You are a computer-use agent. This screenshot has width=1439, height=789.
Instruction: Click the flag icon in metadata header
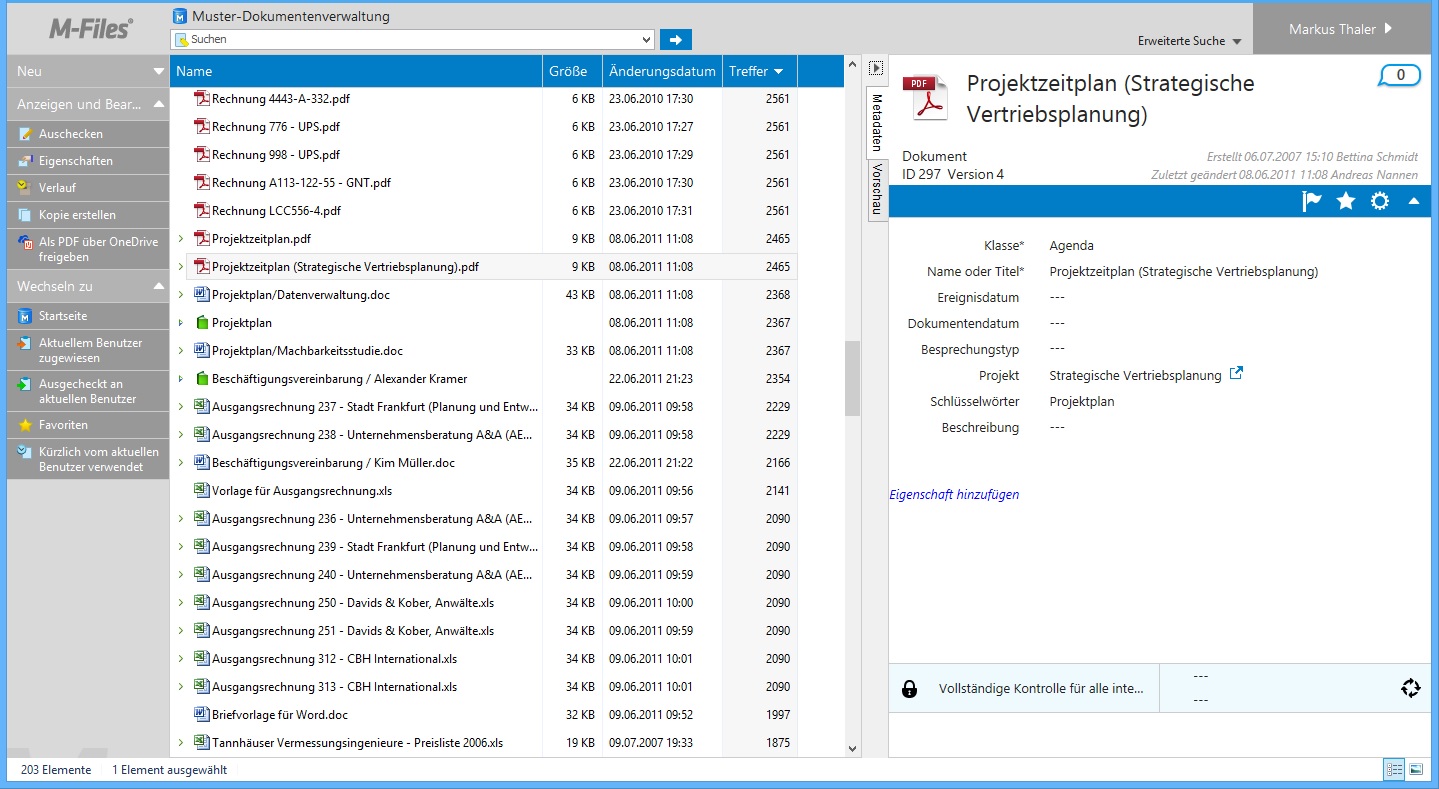[x=1312, y=201]
